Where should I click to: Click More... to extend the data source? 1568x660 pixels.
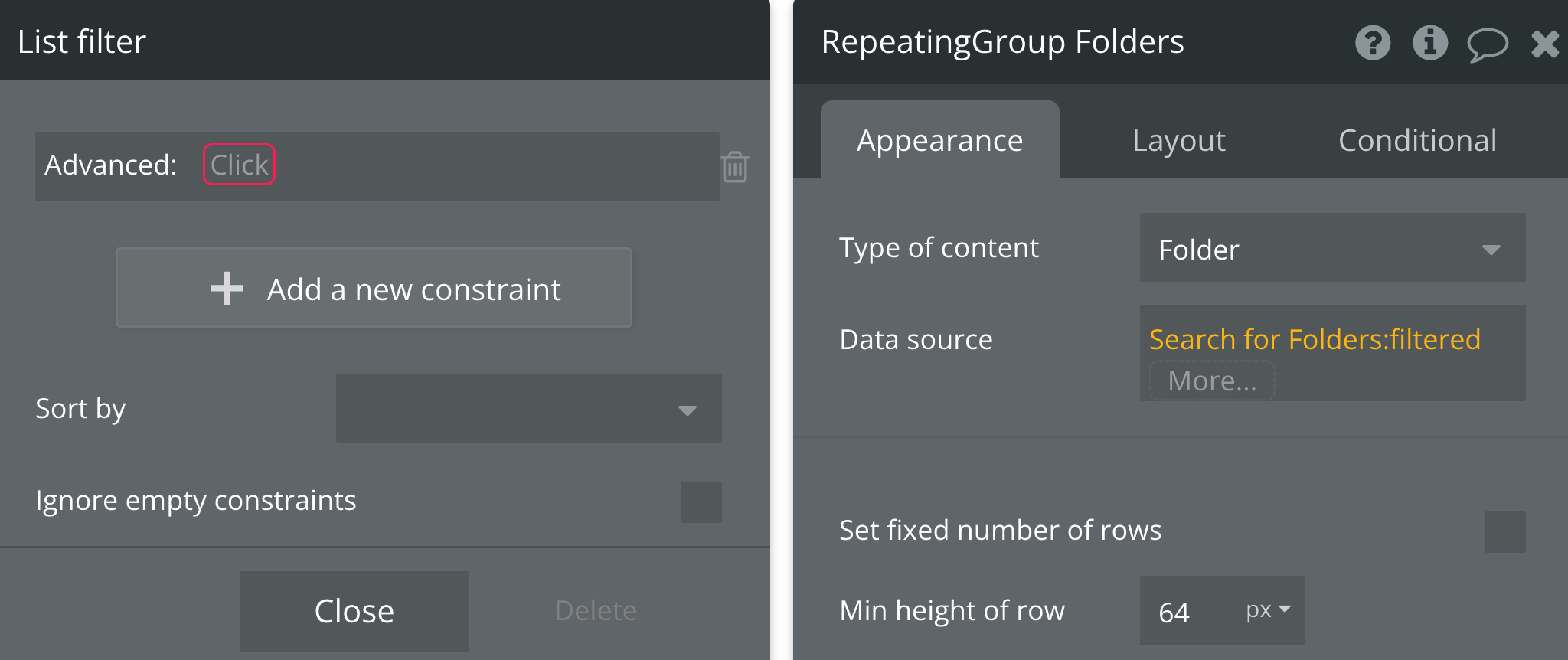pos(1212,381)
